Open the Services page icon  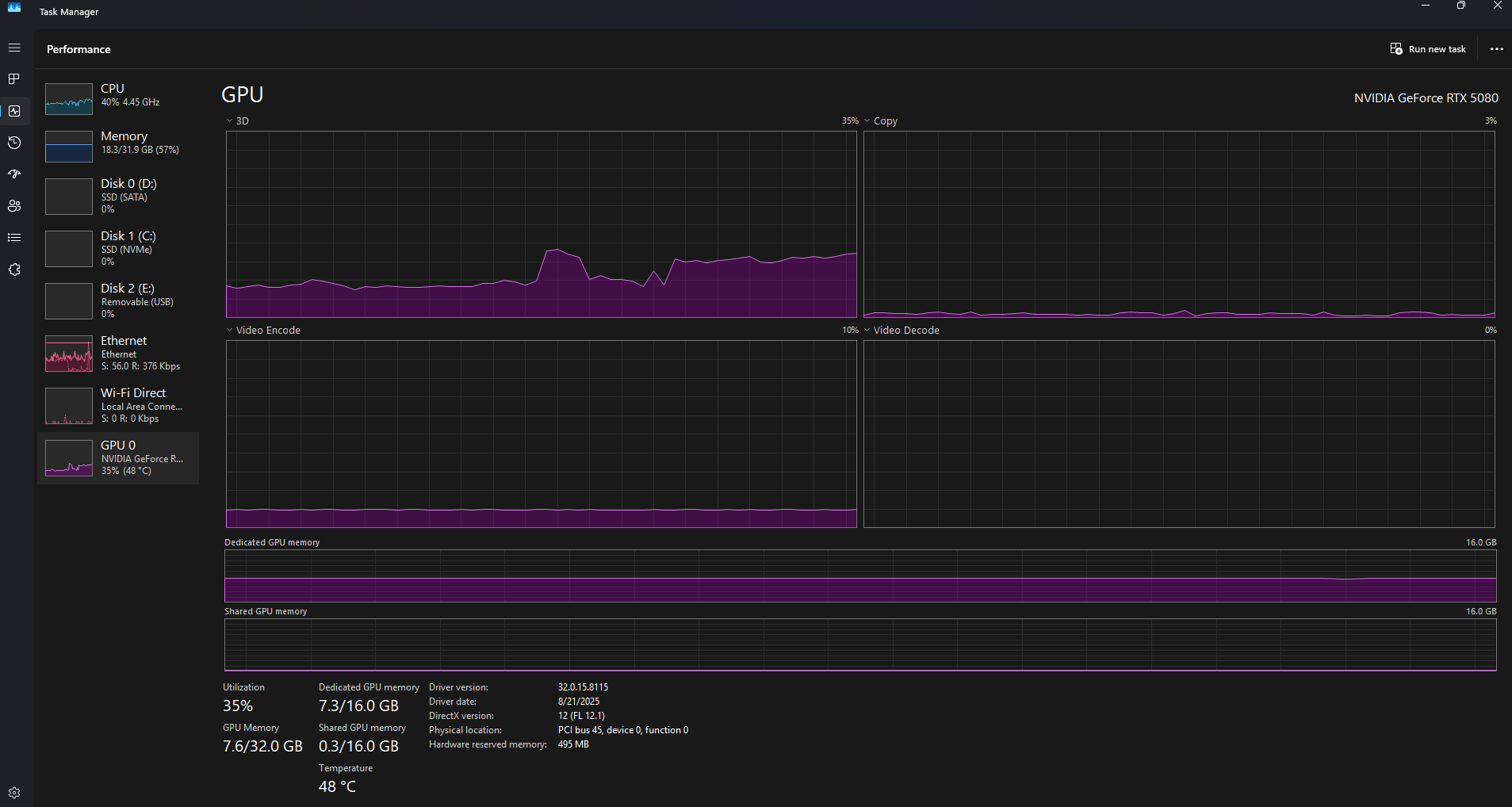coord(14,270)
